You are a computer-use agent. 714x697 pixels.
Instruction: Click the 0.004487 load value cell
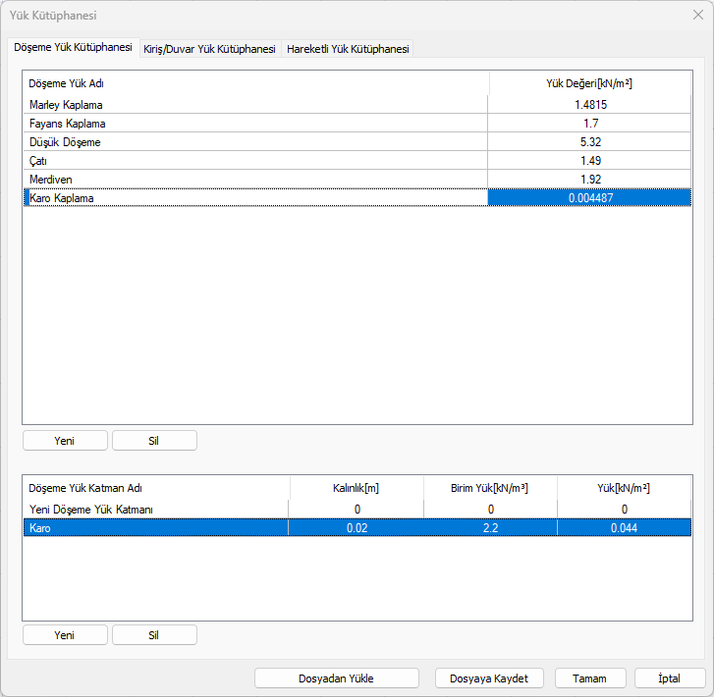(589, 198)
